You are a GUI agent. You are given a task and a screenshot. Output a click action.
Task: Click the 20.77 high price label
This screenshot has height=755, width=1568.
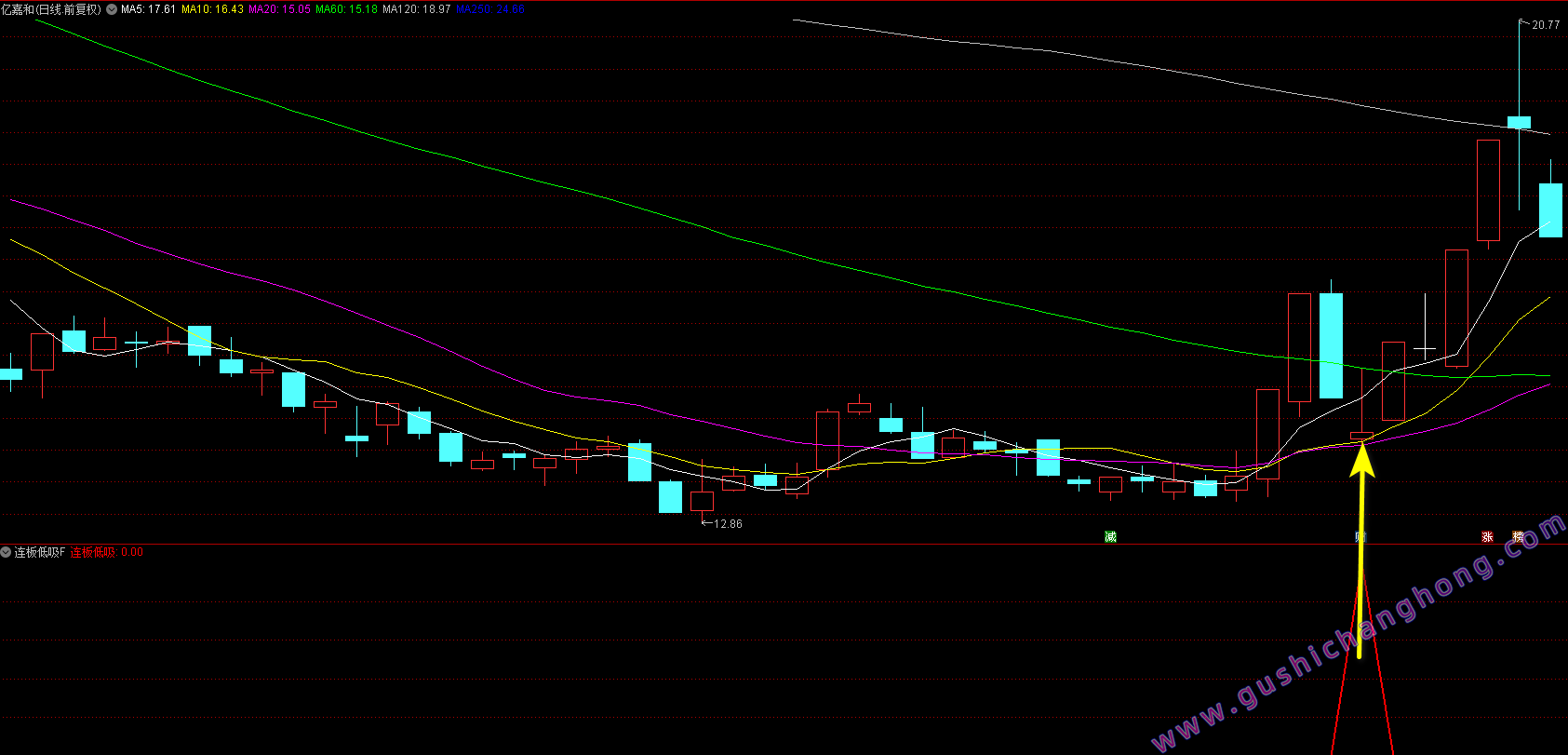point(1546,25)
